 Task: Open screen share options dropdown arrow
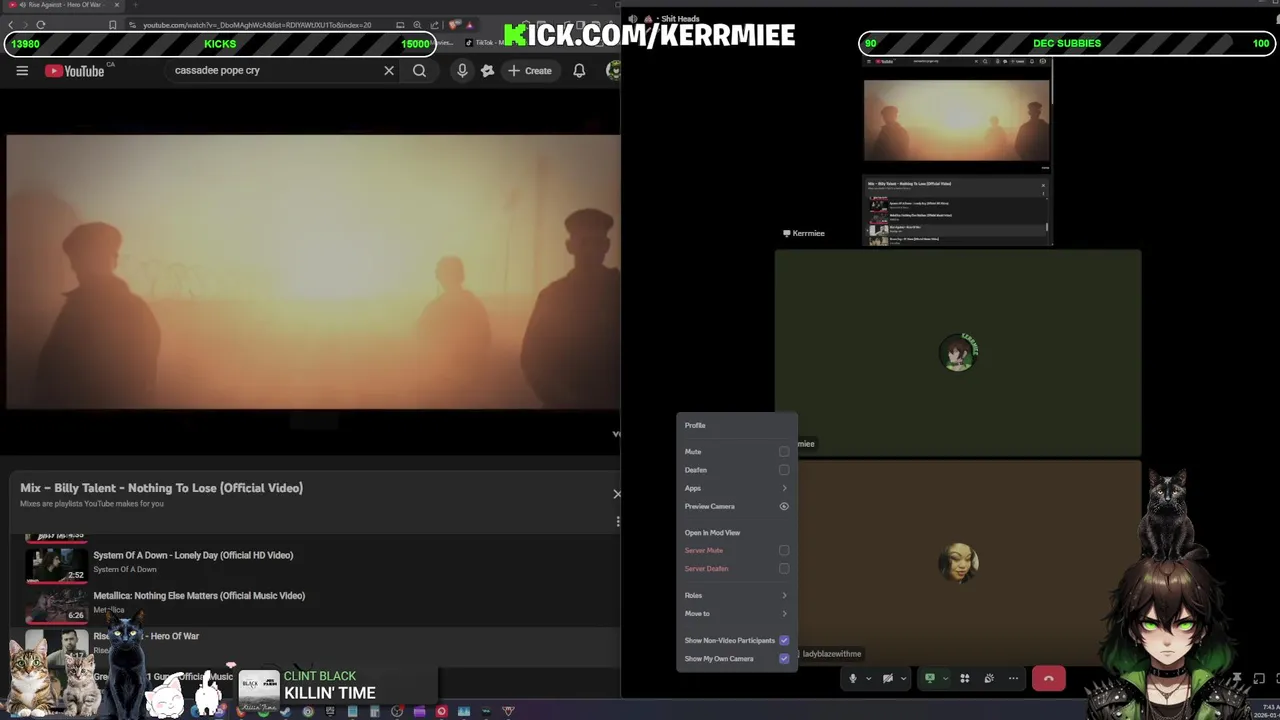(x=945, y=678)
